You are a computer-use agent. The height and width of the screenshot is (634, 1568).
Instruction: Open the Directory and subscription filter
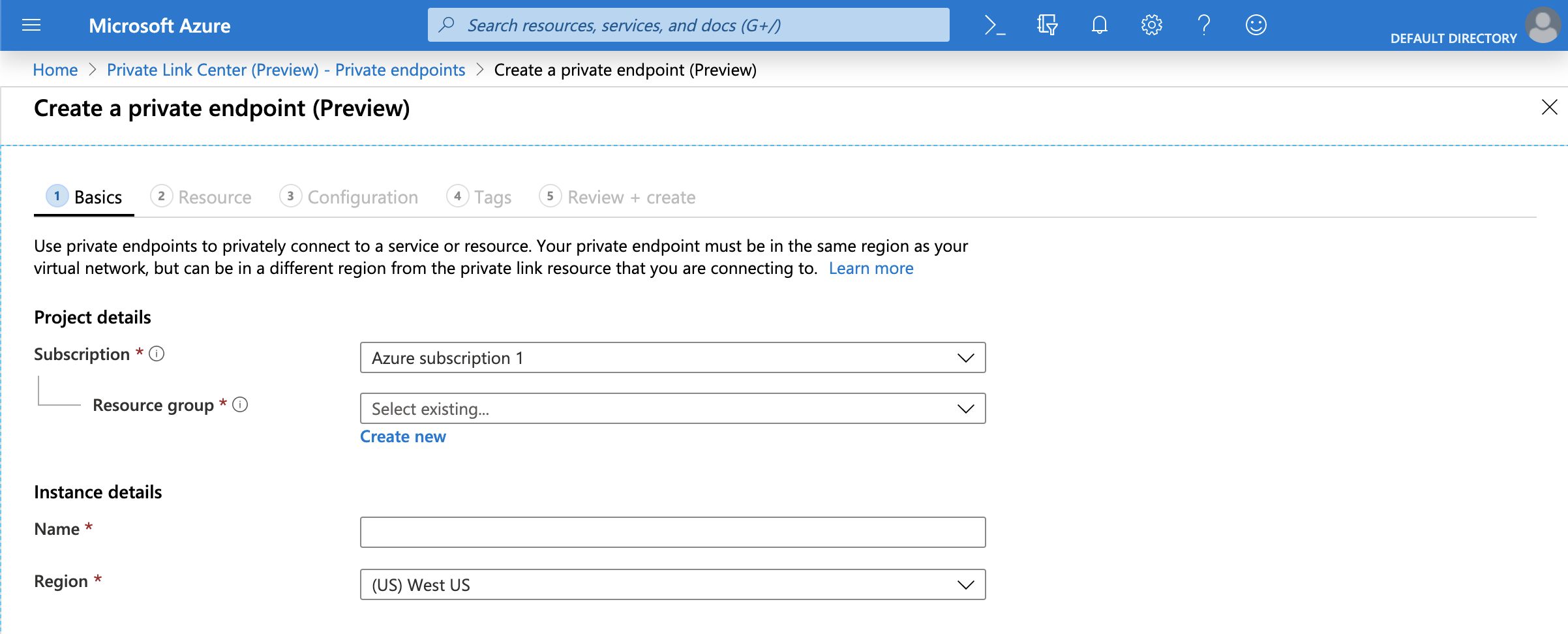[1046, 25]
